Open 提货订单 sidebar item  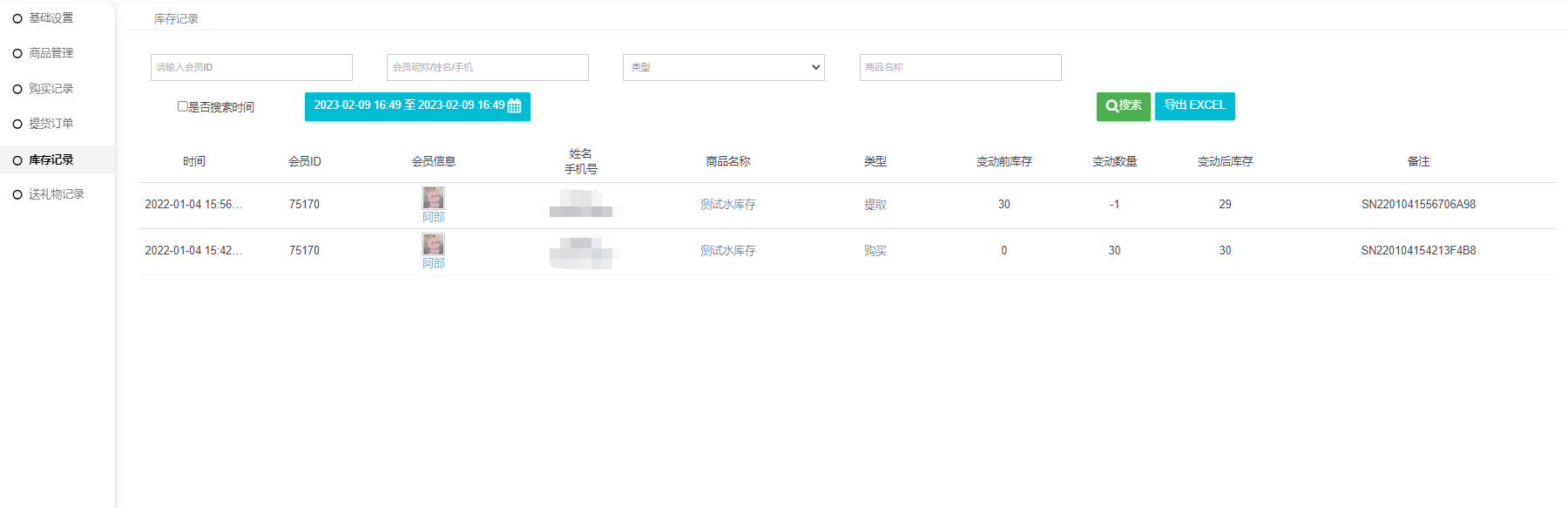(51, 124)
